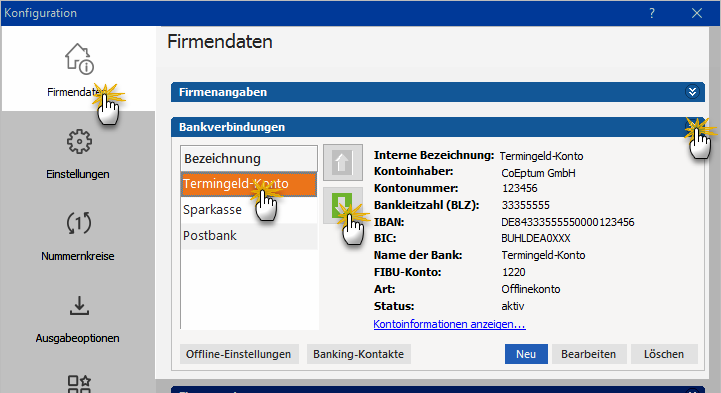Click the Kontonummer value 123456
Image resolution: width=721 pixels, height=393 pixels.
tap(520, 188)
